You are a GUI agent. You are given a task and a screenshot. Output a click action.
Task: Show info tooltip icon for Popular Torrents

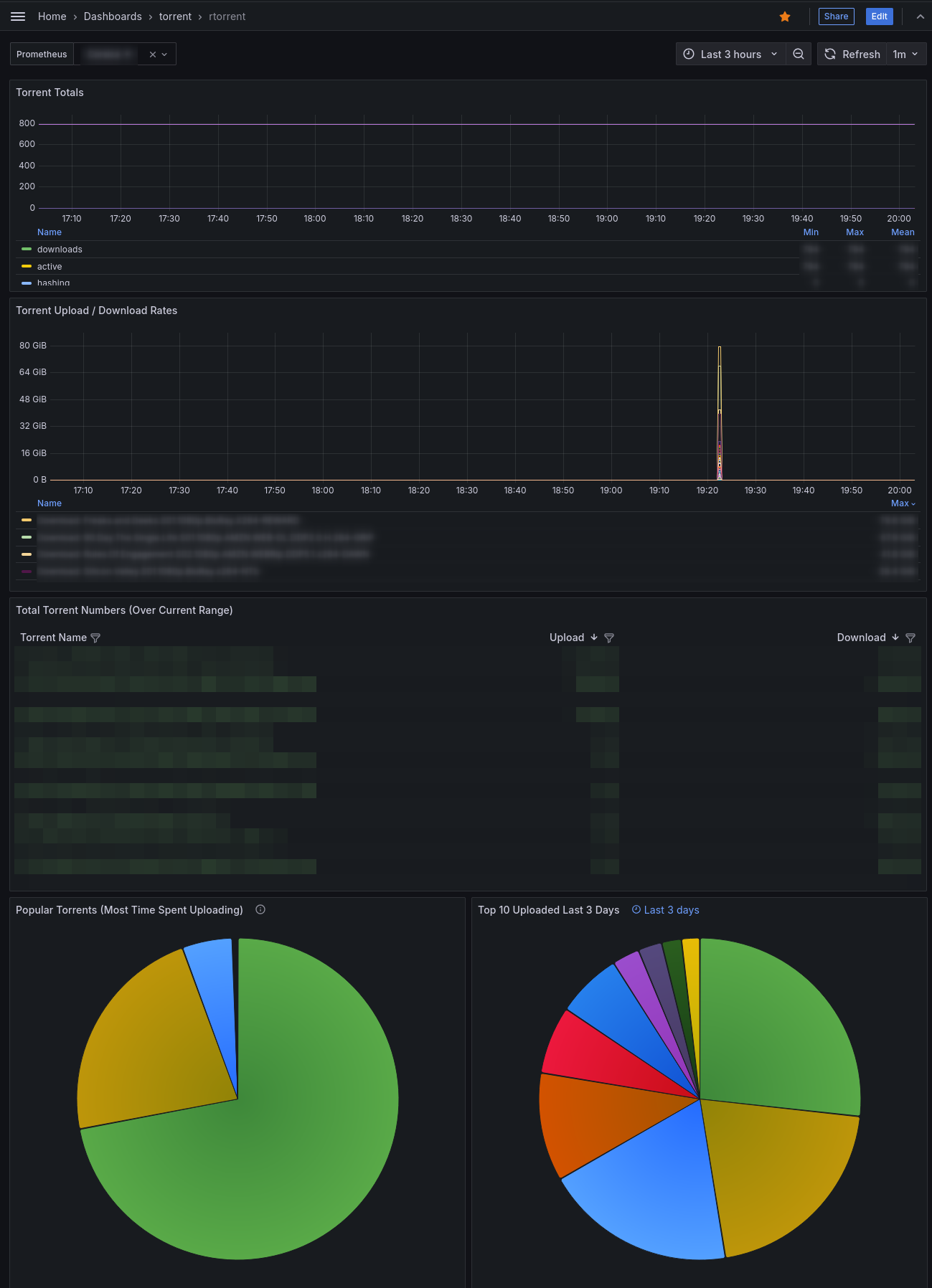point(260,909)
